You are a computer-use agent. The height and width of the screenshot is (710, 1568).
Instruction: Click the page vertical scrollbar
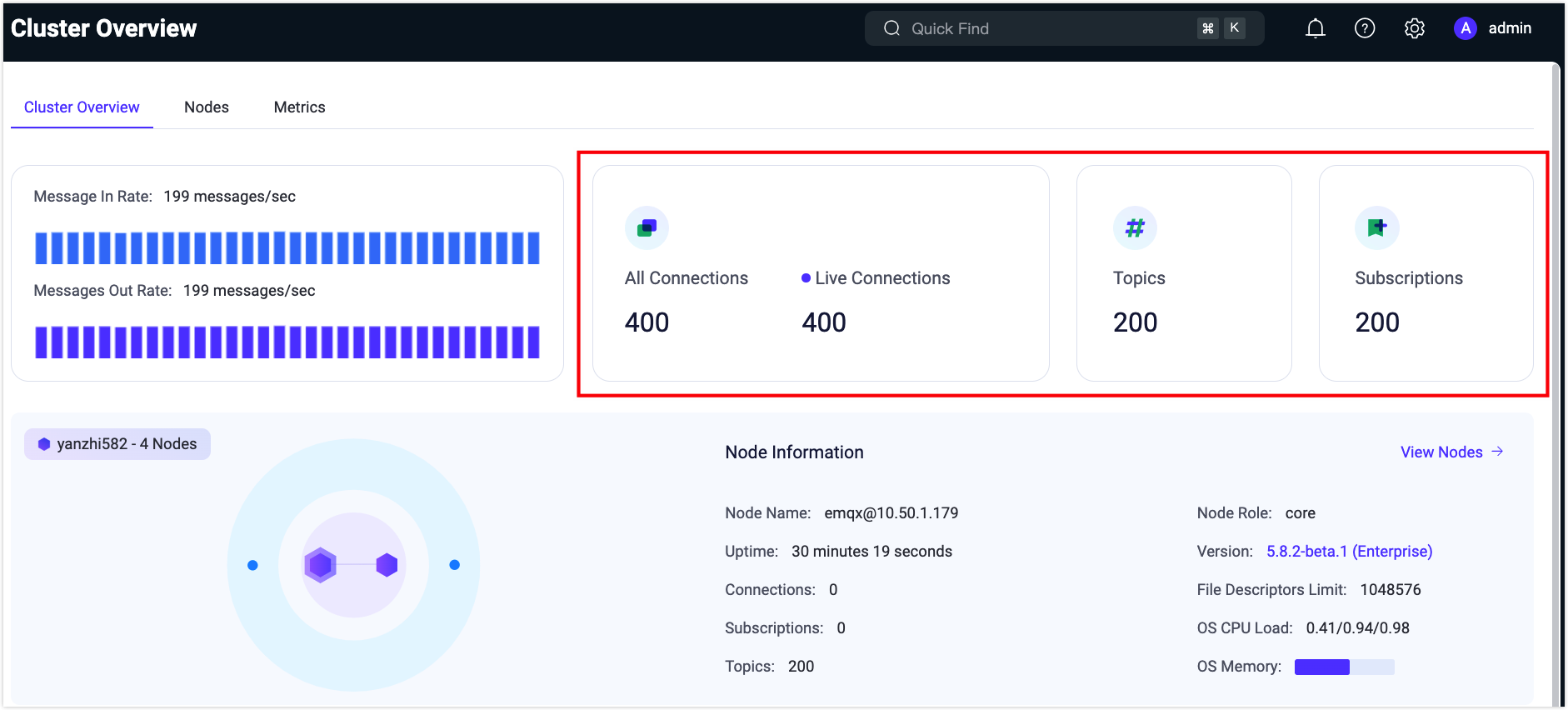1556,384
